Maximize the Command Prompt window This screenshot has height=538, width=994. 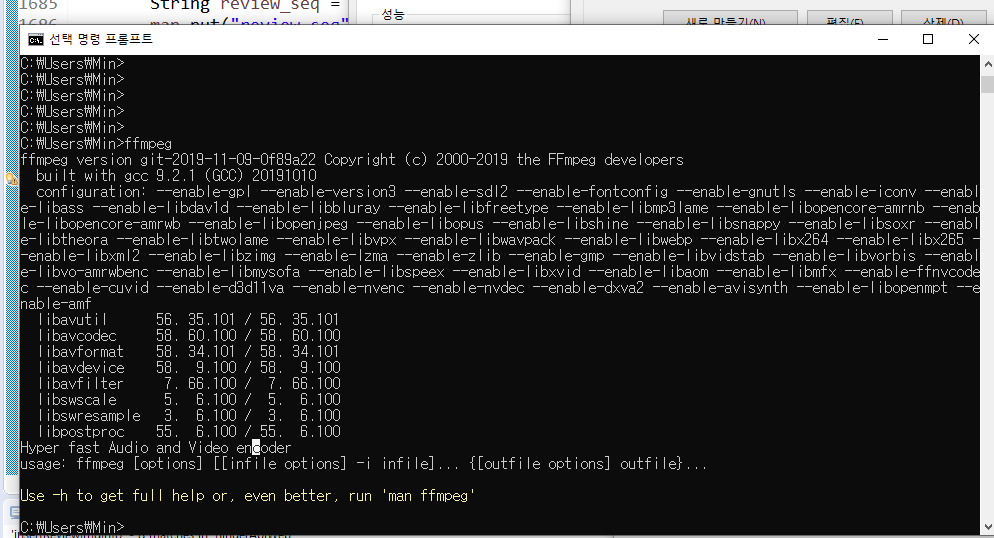pyautogui.click(x=928, y=39)
